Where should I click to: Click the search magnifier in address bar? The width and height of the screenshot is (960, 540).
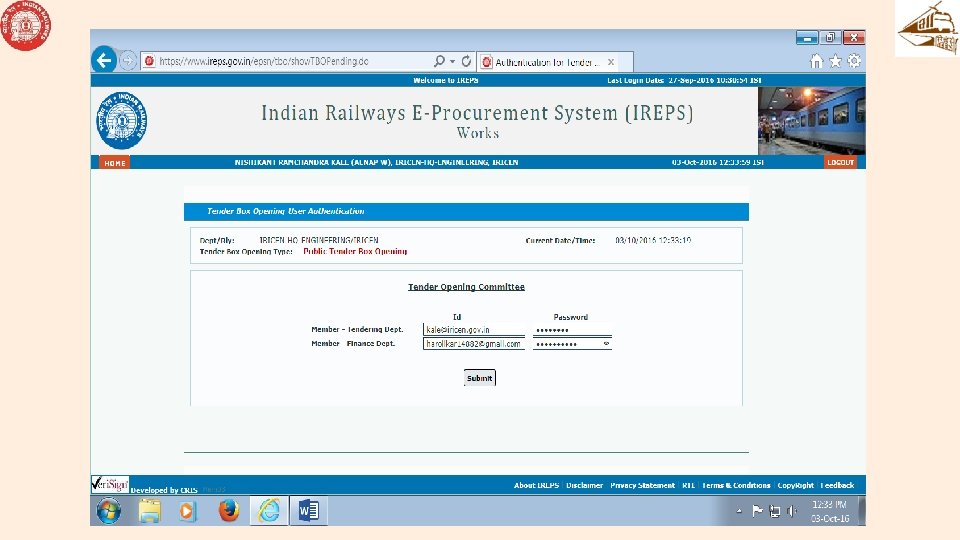[x=439, y=61]
